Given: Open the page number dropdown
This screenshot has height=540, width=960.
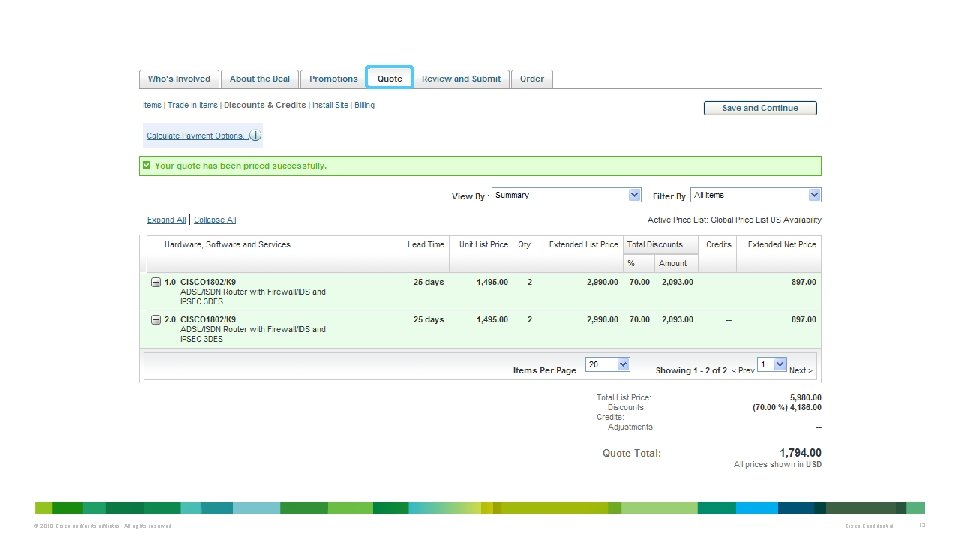Looking at the screenshot, I should click(x=771, y=364).
